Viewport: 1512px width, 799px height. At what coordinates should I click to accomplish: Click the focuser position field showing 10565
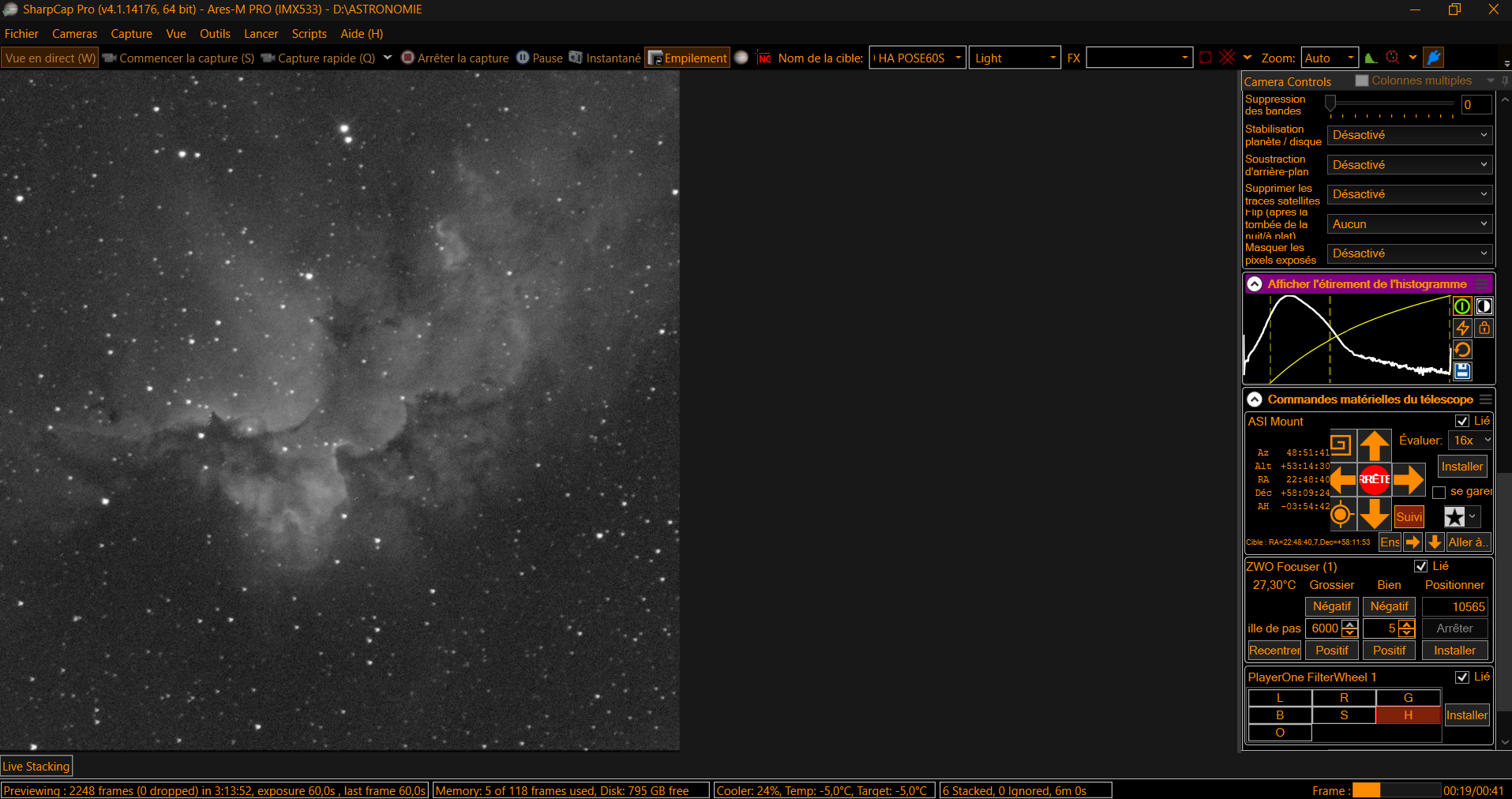pos(1455,606)
